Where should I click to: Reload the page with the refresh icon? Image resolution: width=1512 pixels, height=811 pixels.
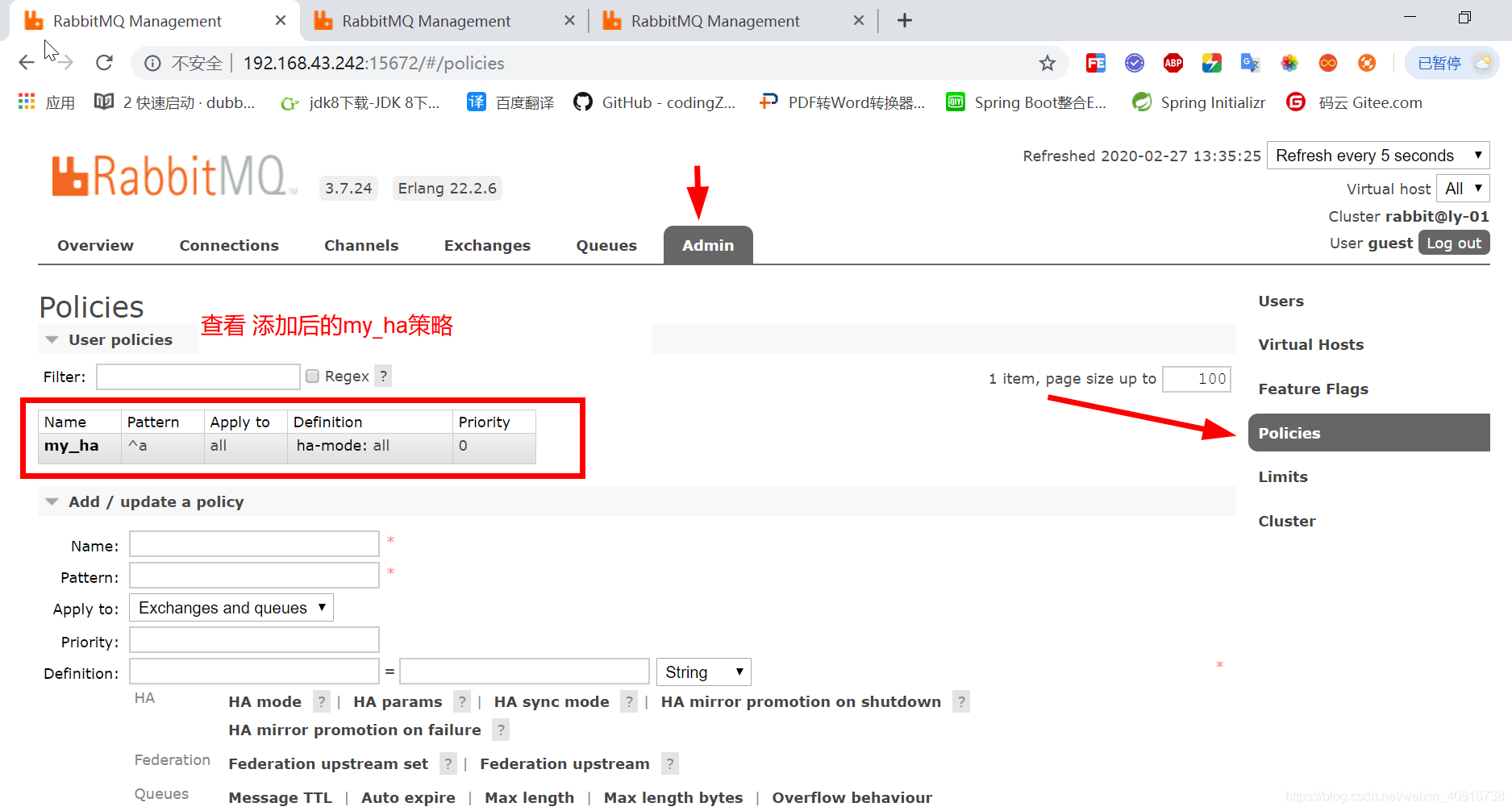104,63
